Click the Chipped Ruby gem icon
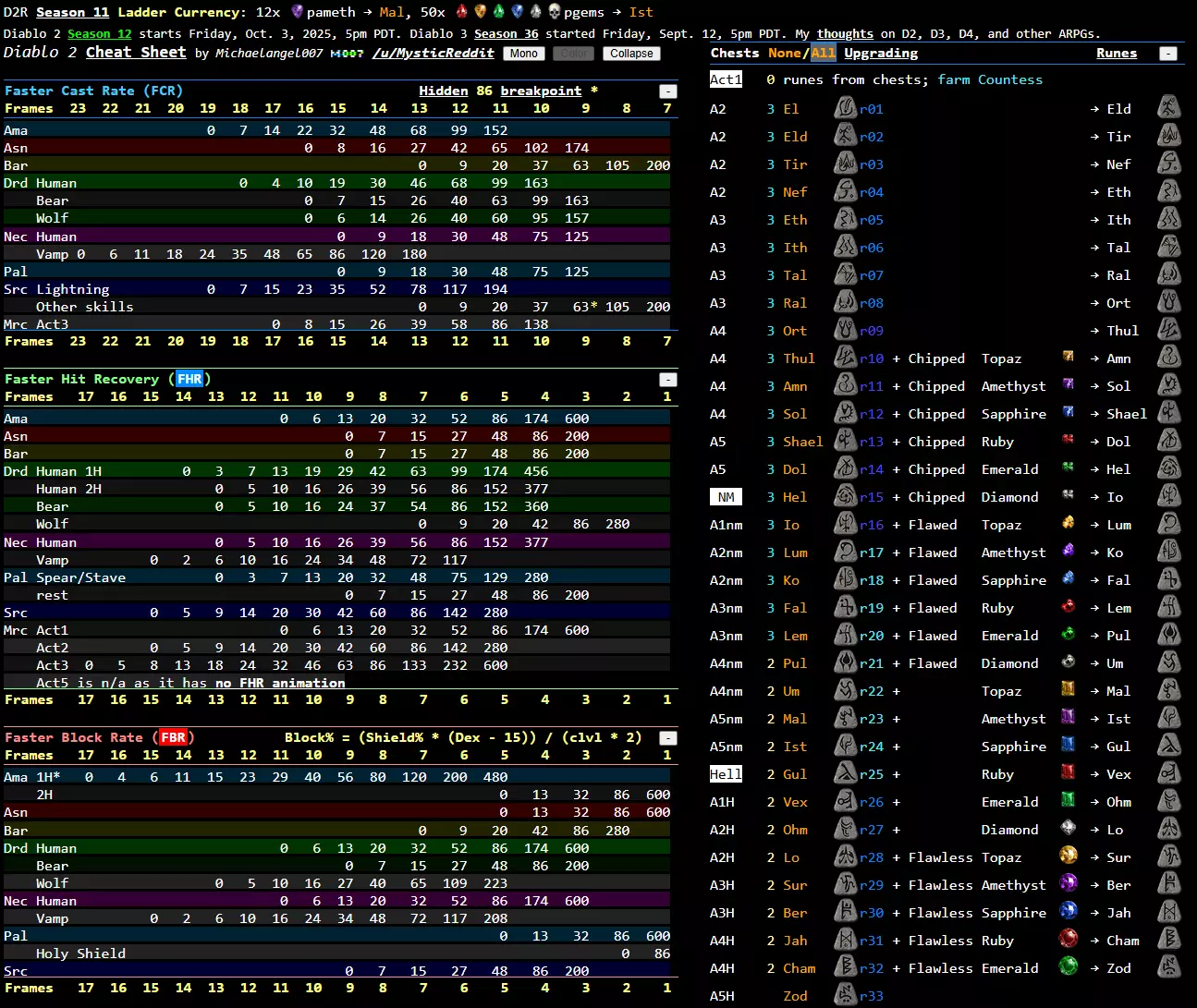 [1069, 439]
